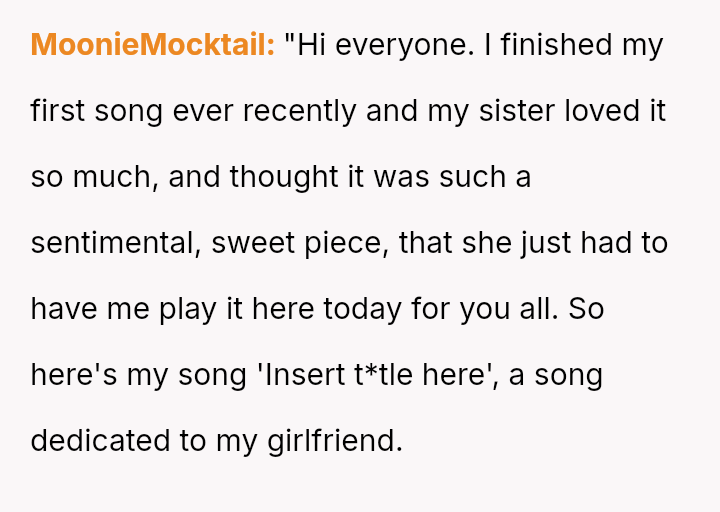720x512 pixels.
Task: Click the word "sentimental"
Action: [115, 243]
